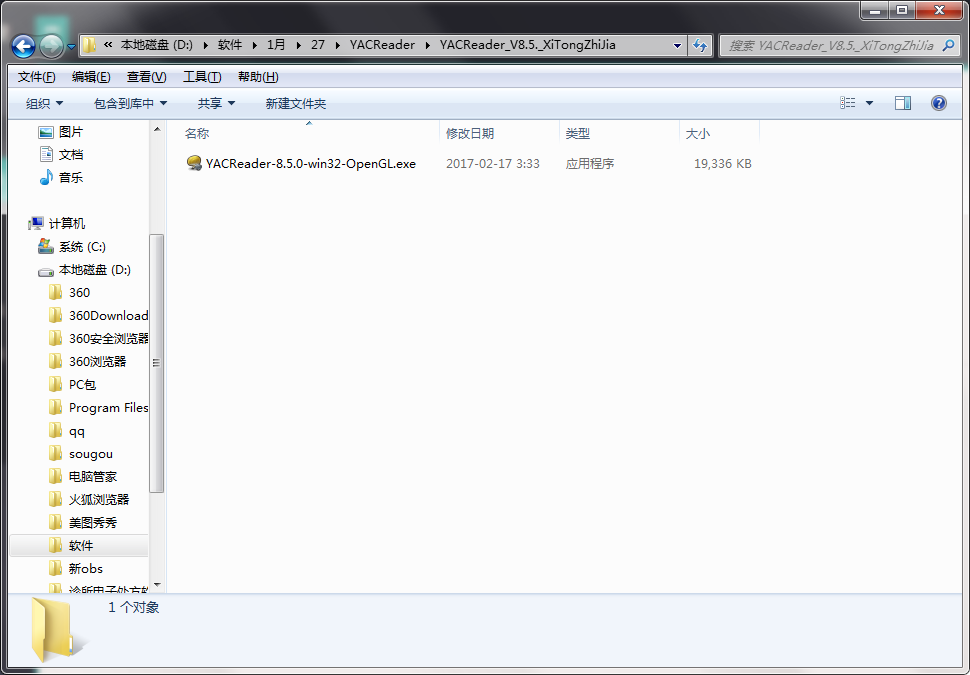The height and width of the screenshot is (675, 970).
Task: Expand arrow after YACReader breadcrumb
Action: [x=427, y=45]
